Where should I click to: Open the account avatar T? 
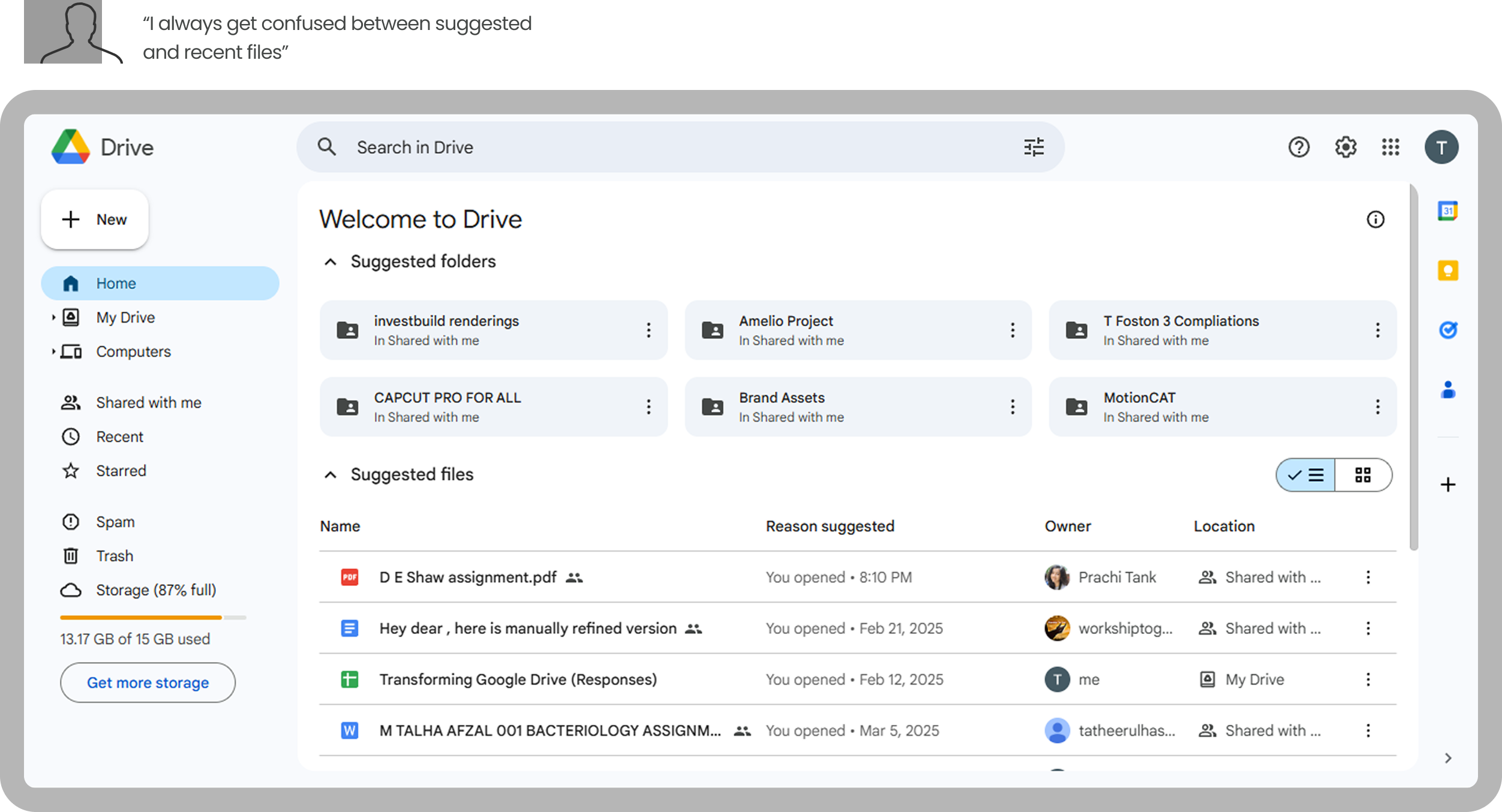tap(1441, 147)
